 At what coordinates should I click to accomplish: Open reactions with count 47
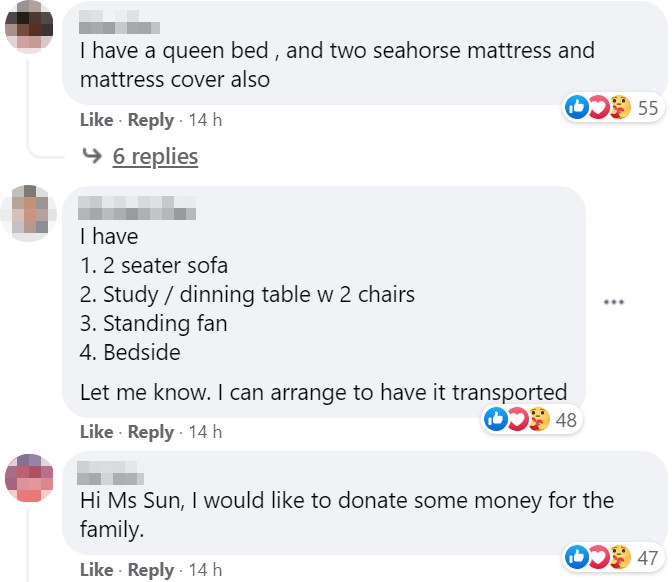(x=612, y=558)
